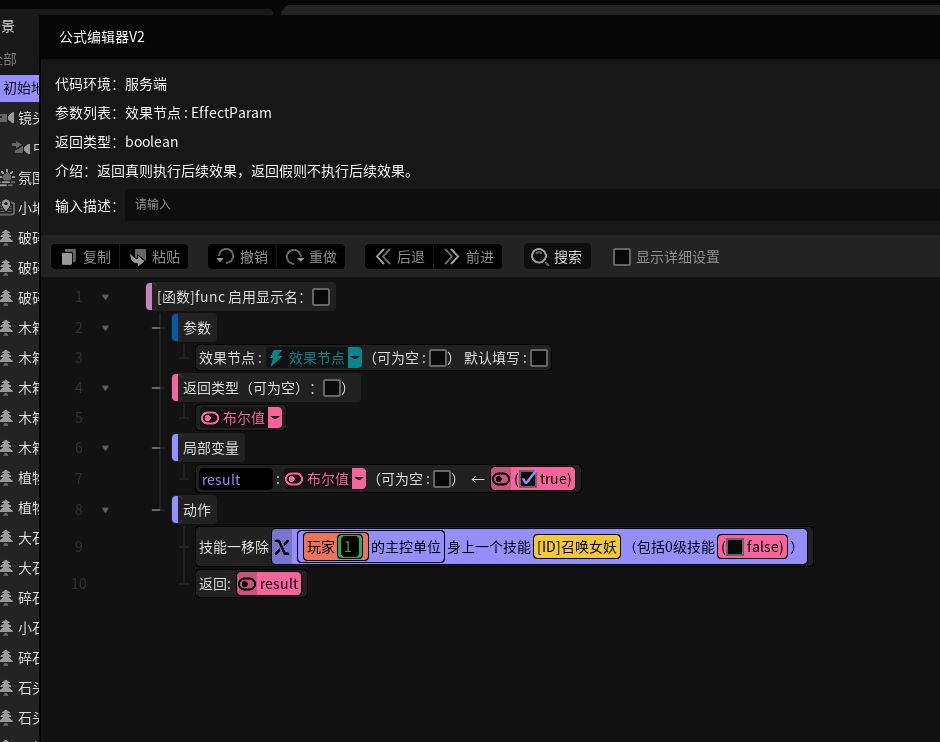Image resolution: width=940 pixels, height=742 pixels.
Task: Select the 氛围 item in the sidebar
Action: click(x=28, y=178)
